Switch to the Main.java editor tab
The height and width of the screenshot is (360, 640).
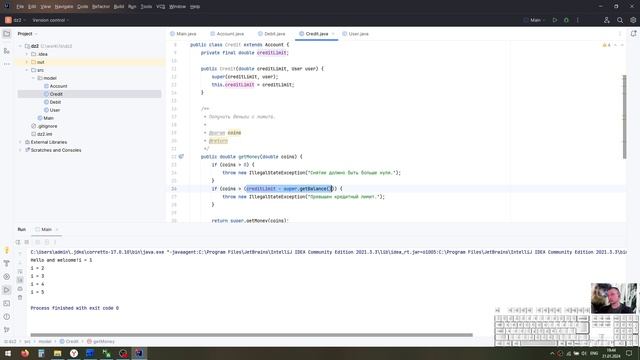point(183,34)
